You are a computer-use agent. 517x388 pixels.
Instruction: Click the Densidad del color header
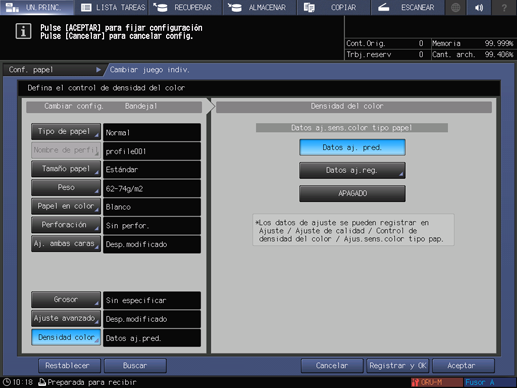coord(354,106)
